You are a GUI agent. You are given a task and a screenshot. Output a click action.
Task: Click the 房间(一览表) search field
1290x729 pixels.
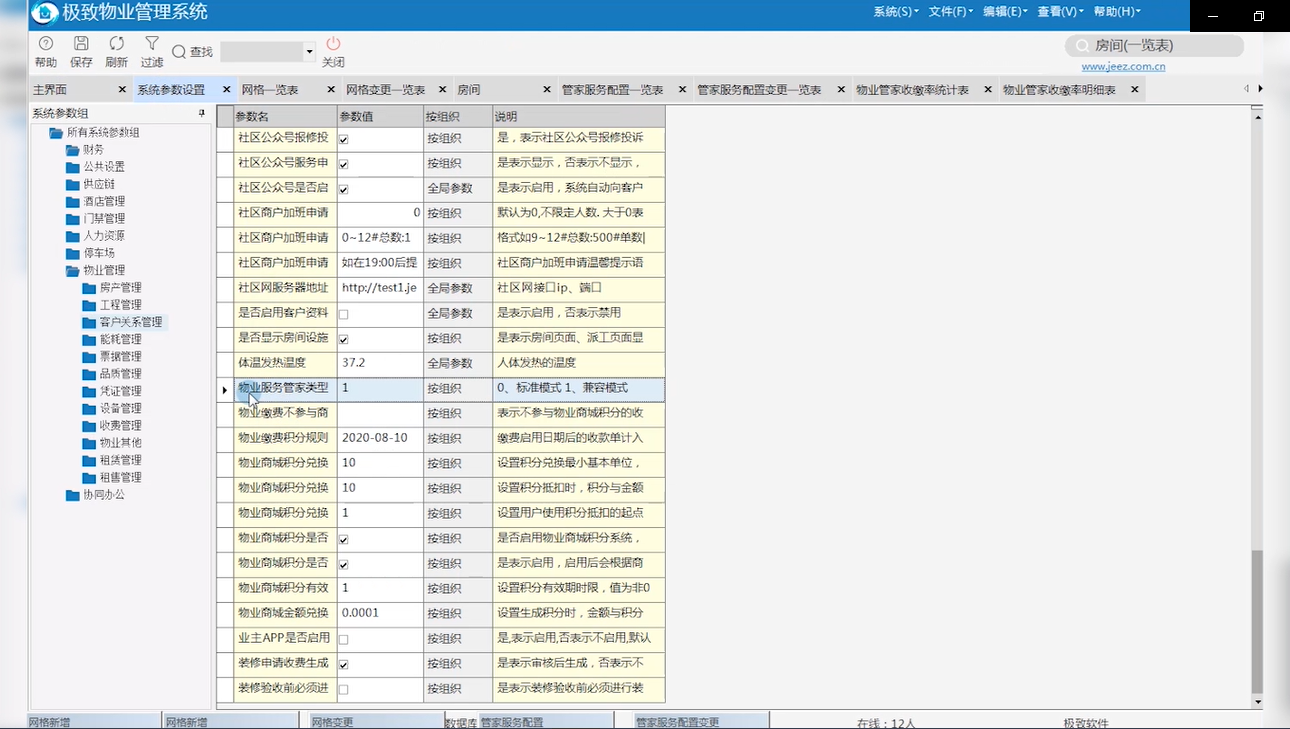point(1154,46)
